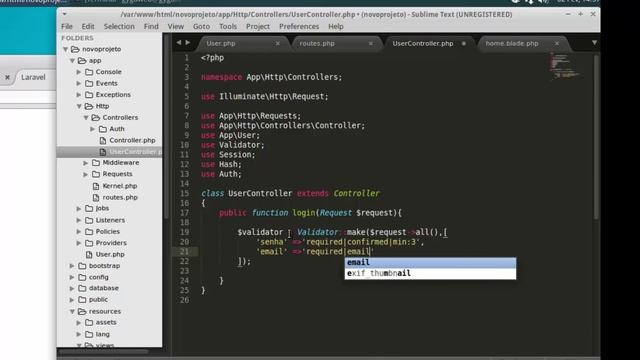Open User.php in the sidebar tree
The image size is (640, 360).
110,254
